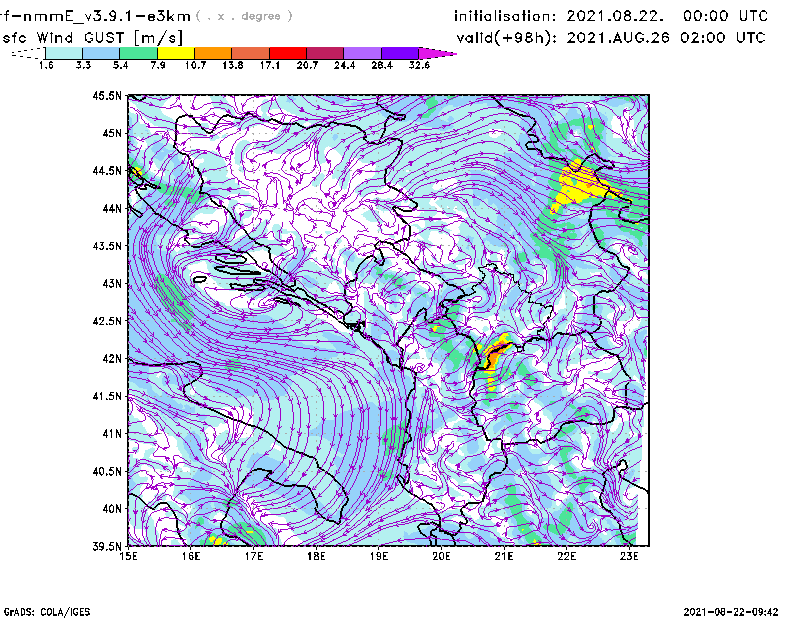This screenshot has width=800, height=618.
Task: Click the 23E longitude axis label
Action: click(x=630, y=556)
